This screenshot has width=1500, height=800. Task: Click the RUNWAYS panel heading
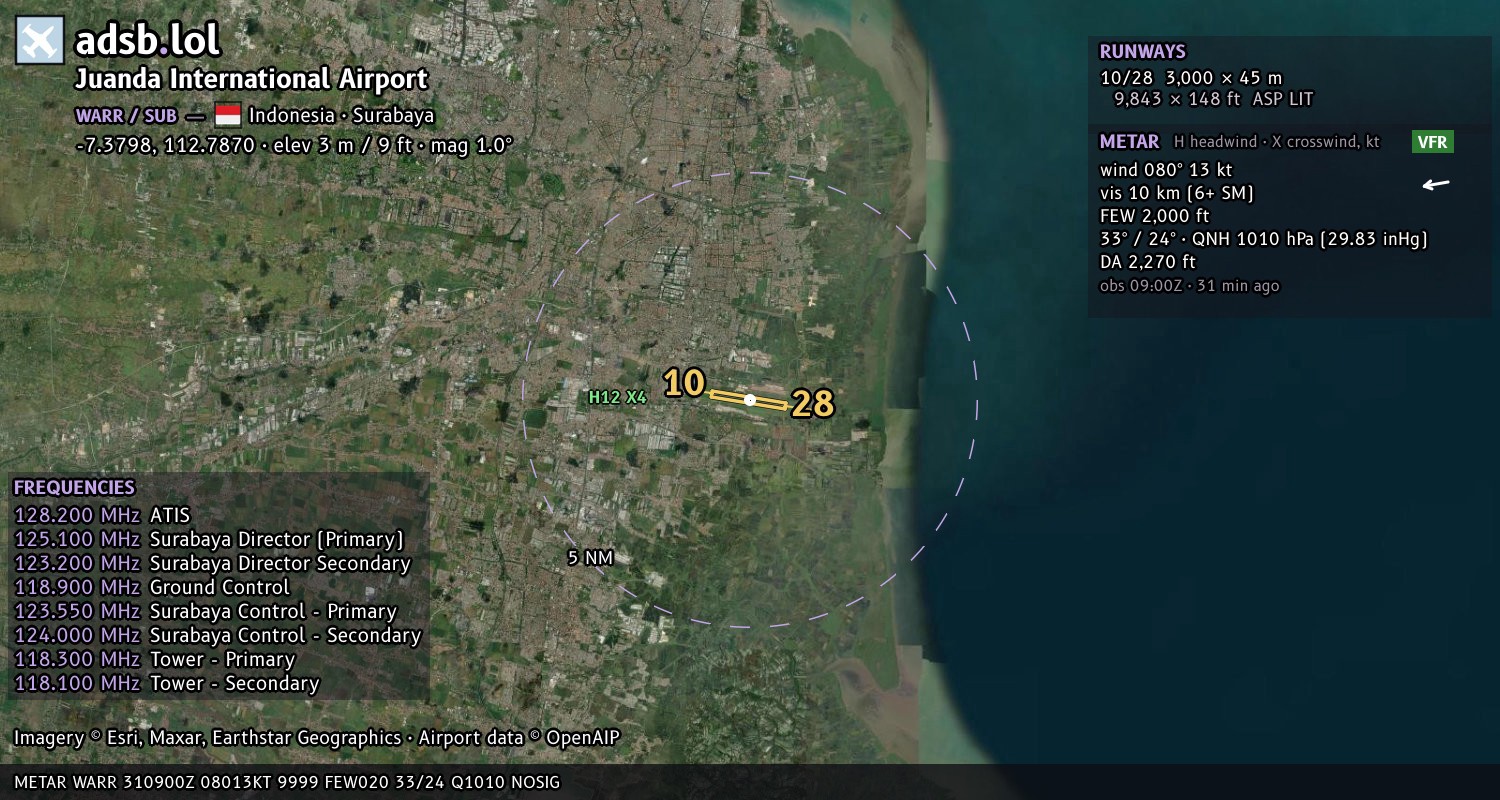(x=1142, y=52)
